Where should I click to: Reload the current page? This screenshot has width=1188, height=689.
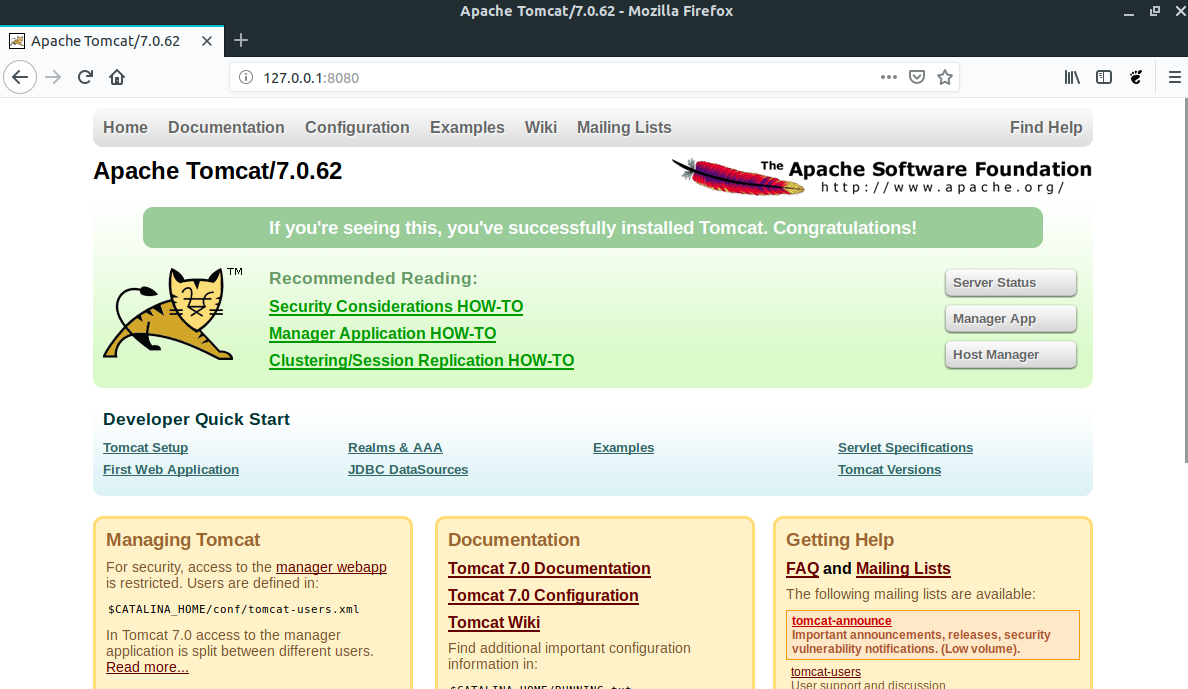coord(86,77)
